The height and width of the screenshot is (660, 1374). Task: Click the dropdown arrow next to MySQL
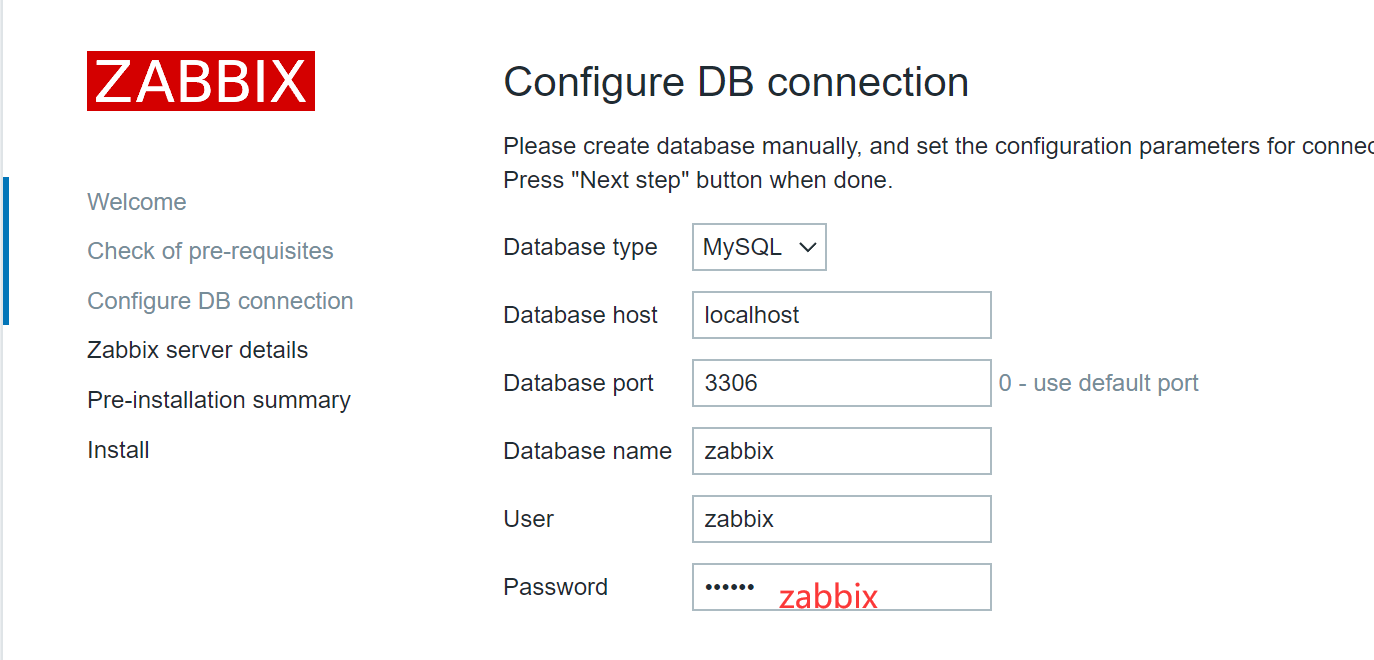[806, 246]
